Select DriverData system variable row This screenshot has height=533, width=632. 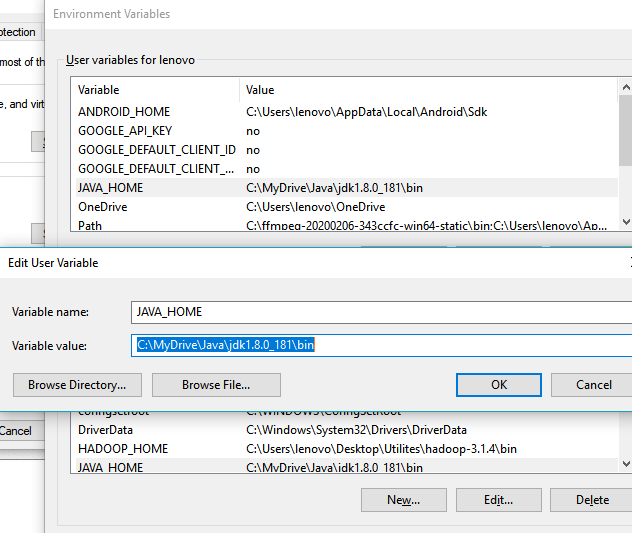[347, 430]
